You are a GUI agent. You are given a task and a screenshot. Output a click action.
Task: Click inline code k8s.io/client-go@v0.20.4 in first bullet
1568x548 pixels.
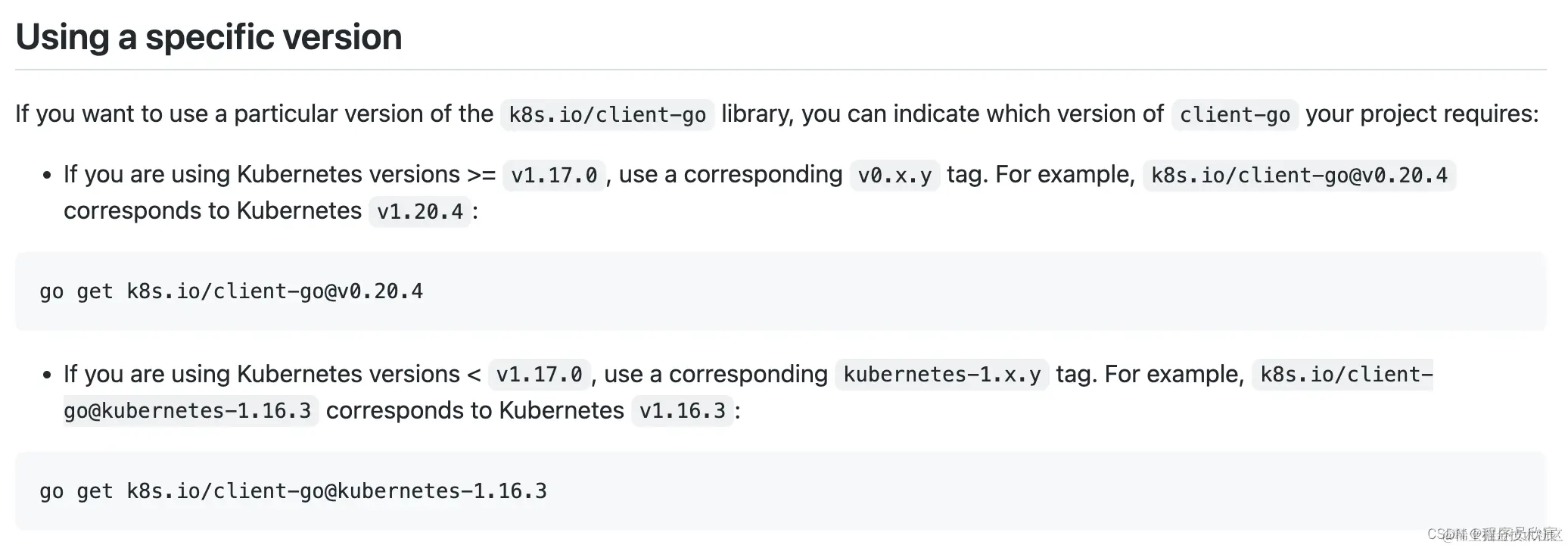(1299, 175)
